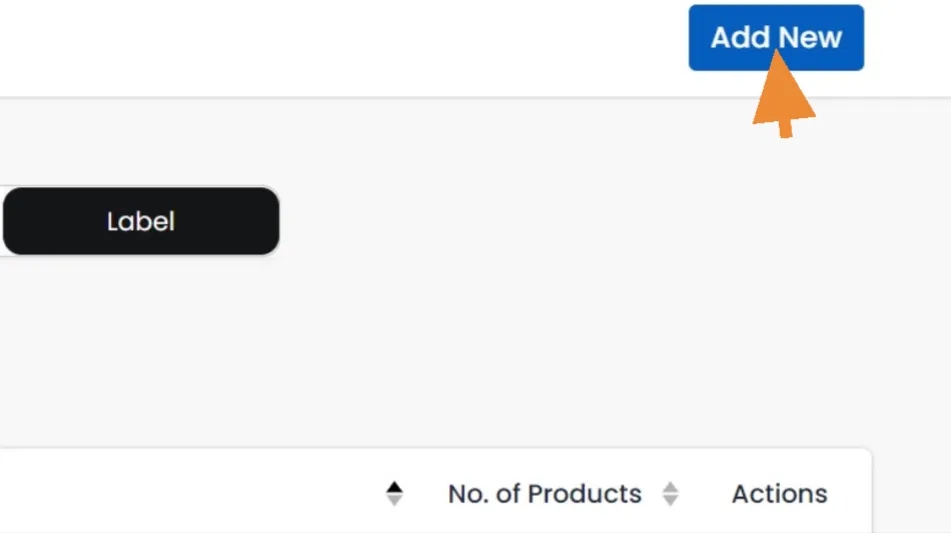Screen dimensions: 951x533
Task: Open the Label filter pill
Action: pyautogui.click(x=141, y=221)
